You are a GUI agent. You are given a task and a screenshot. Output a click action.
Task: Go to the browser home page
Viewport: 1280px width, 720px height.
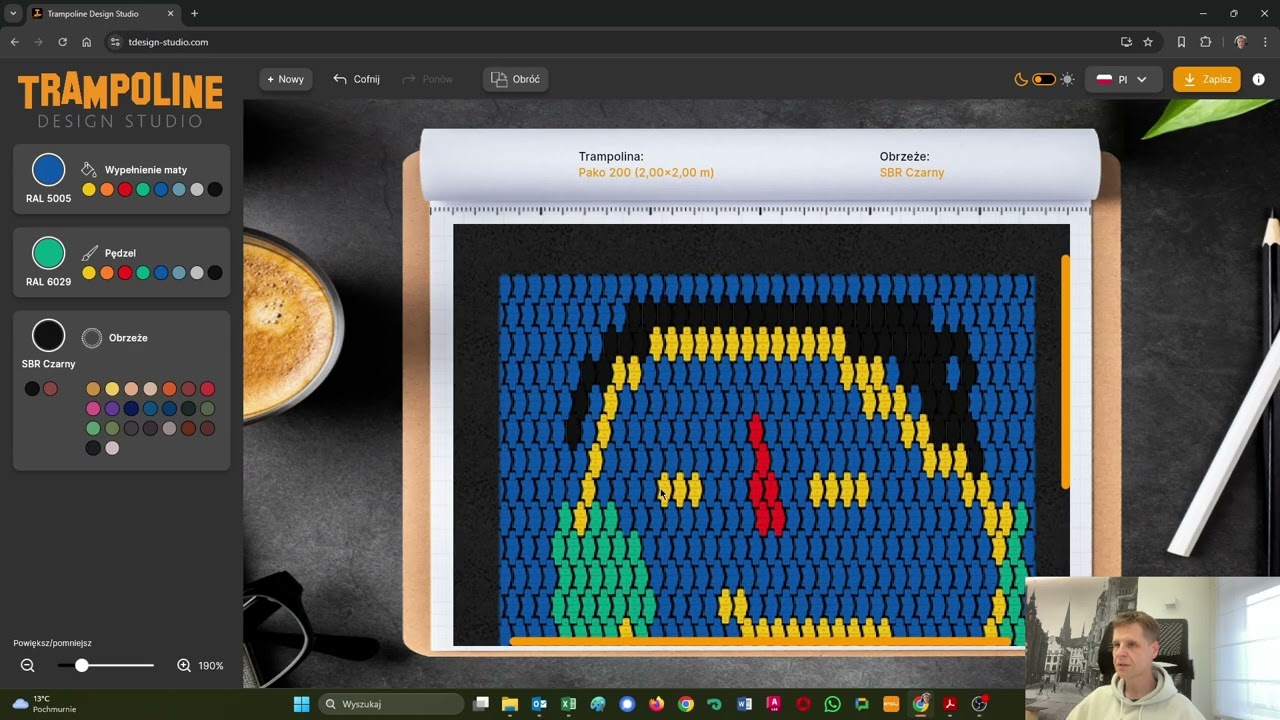click(86, 42)
